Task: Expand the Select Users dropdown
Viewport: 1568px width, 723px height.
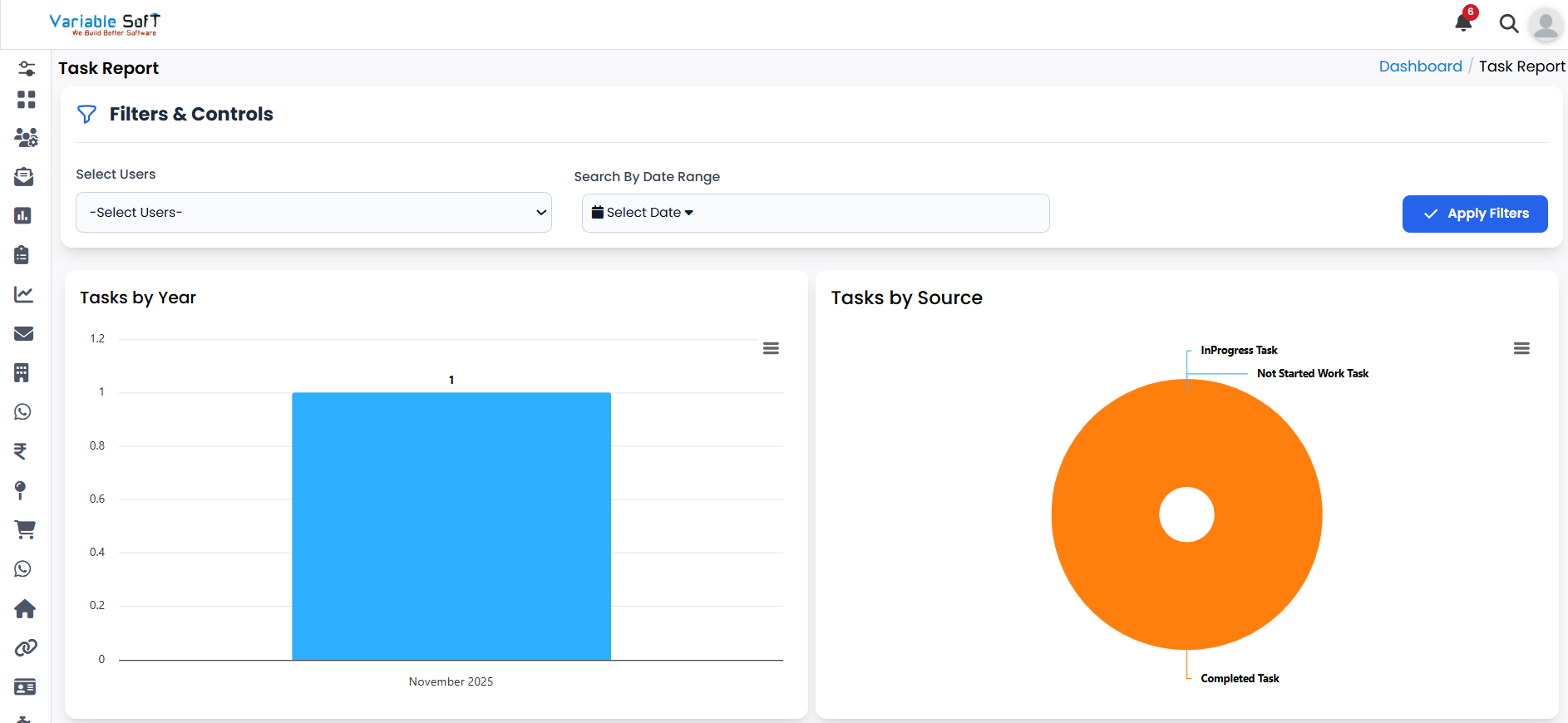Action: 313,213
